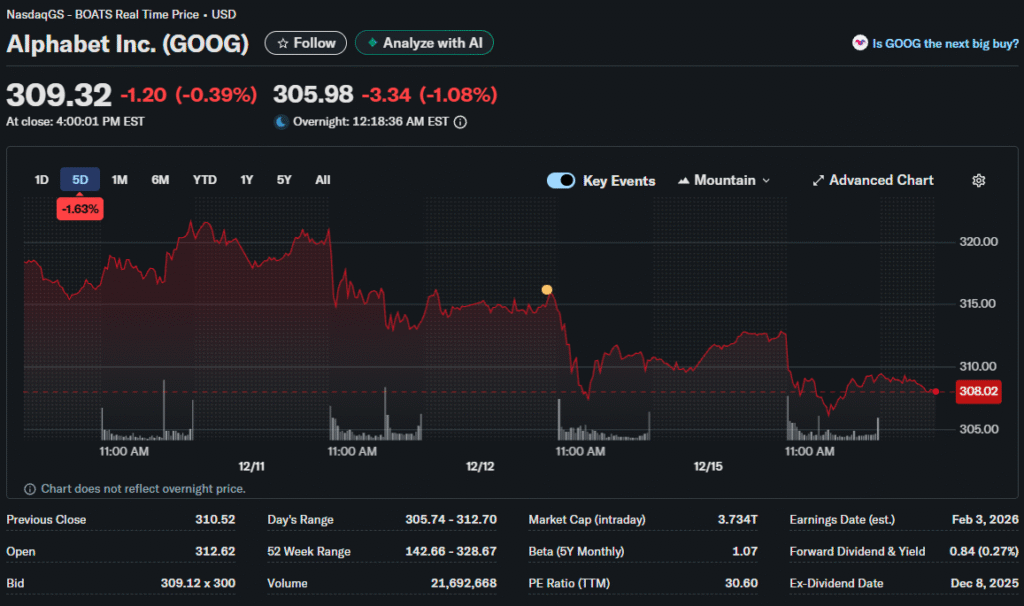Show the 5Y price history
This screenshot has width=1024, height=606.
point(284,180)
